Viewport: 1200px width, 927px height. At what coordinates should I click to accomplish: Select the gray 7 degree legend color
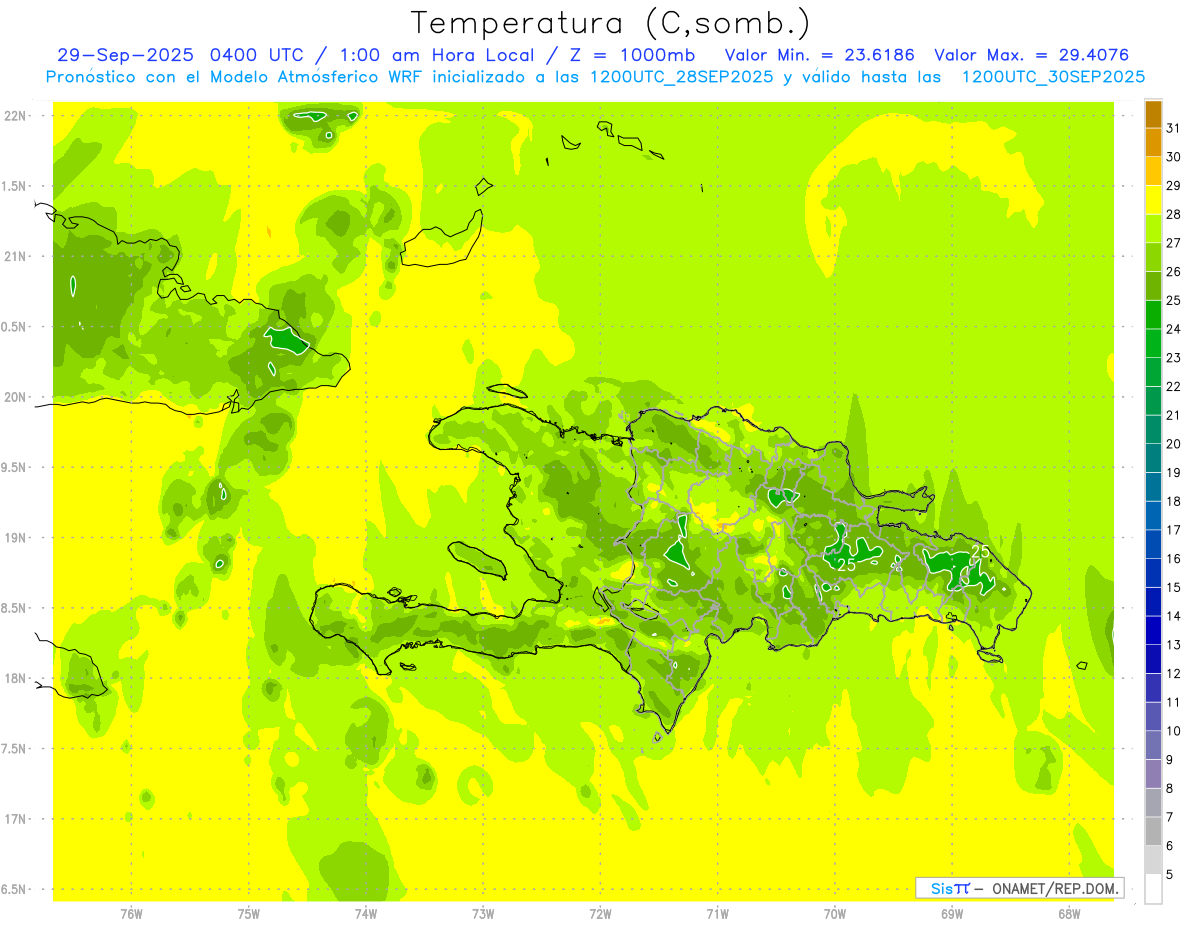[1153, 802]
